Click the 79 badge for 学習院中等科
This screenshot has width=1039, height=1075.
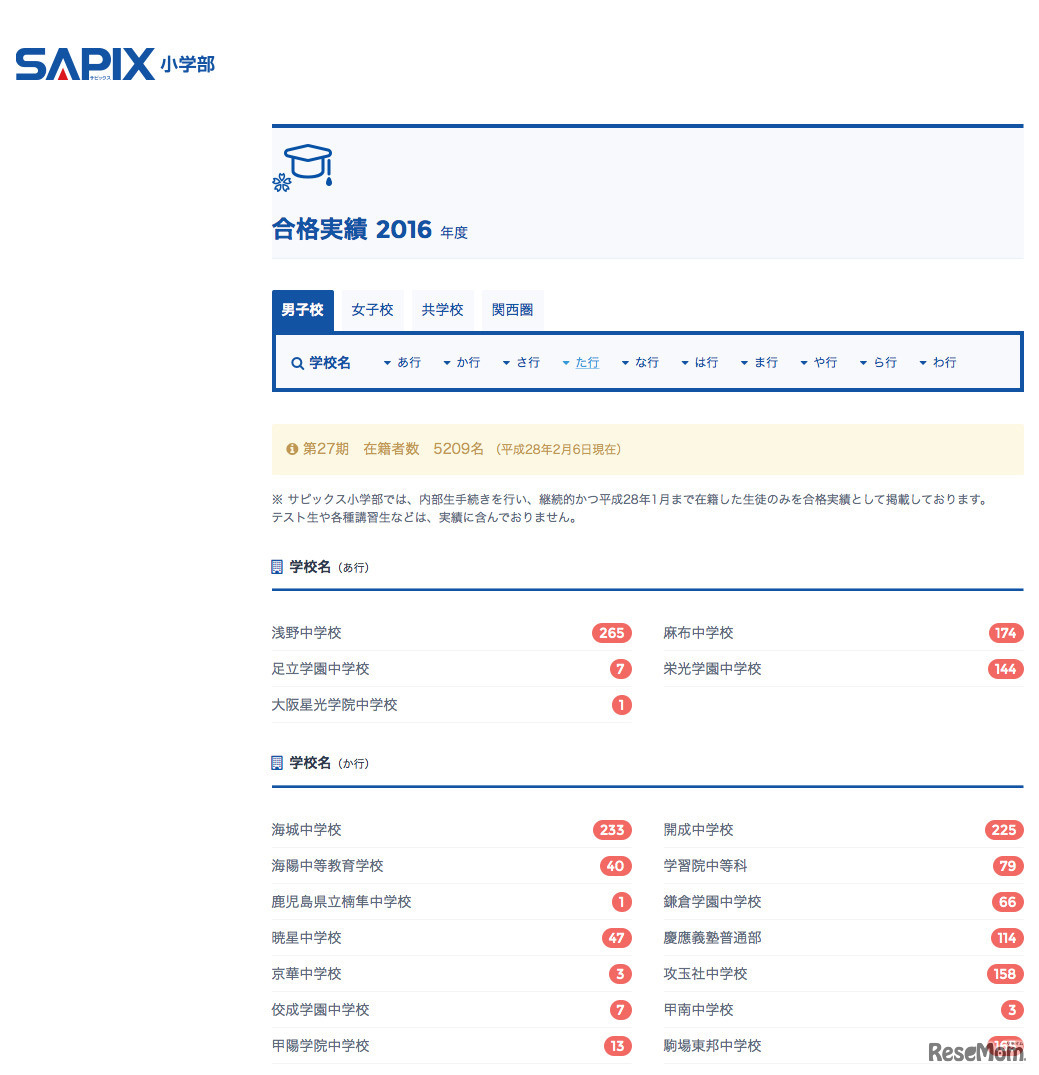click(1007, 866)
